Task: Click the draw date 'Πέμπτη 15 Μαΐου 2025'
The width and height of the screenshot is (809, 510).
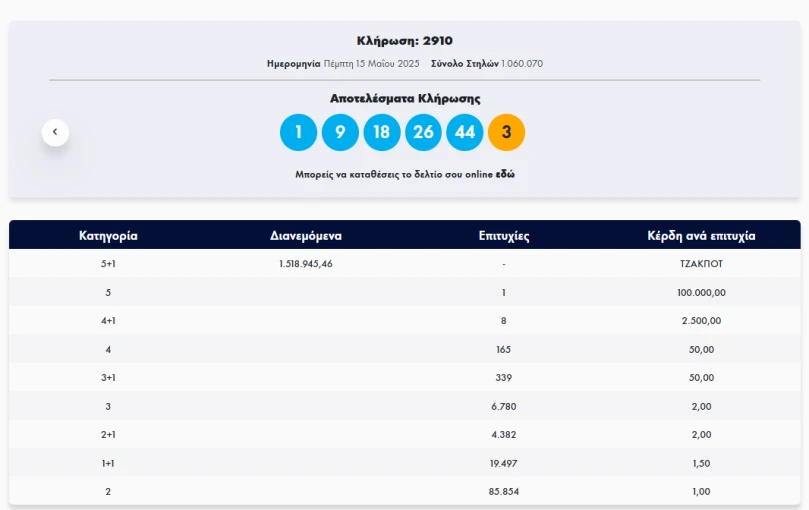Action: [x=371, y=63]
